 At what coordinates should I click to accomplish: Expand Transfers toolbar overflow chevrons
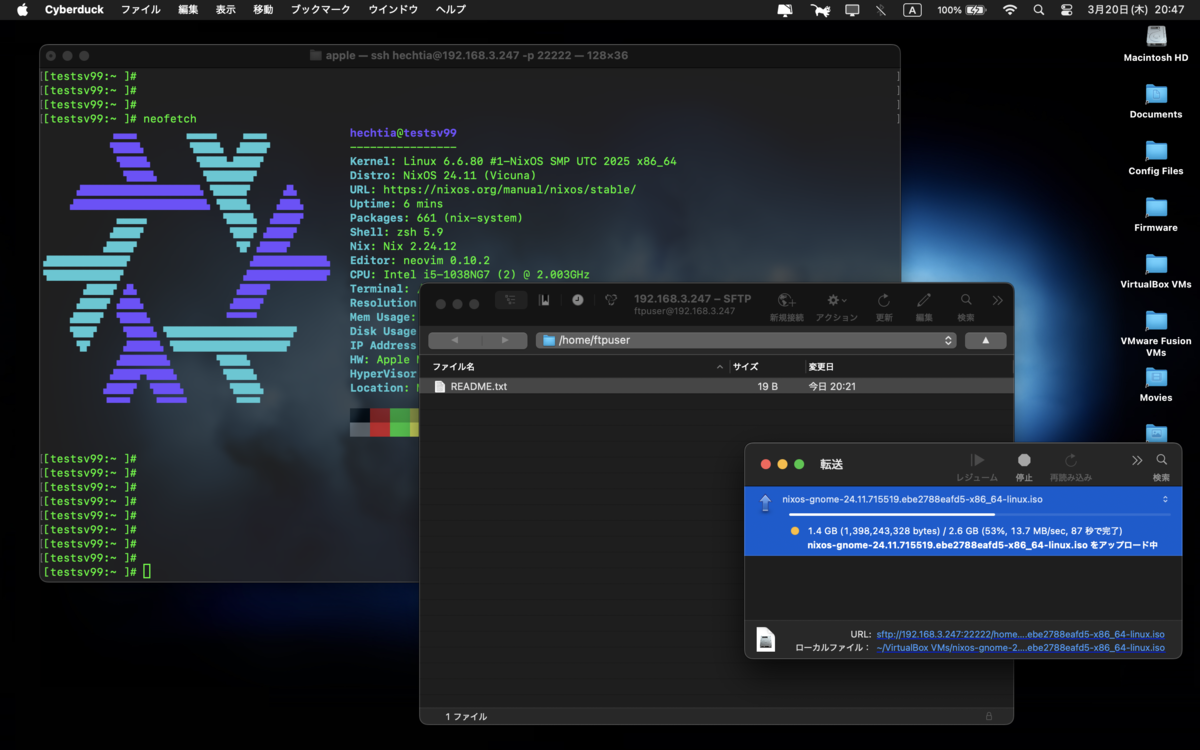pos(1137,460)
